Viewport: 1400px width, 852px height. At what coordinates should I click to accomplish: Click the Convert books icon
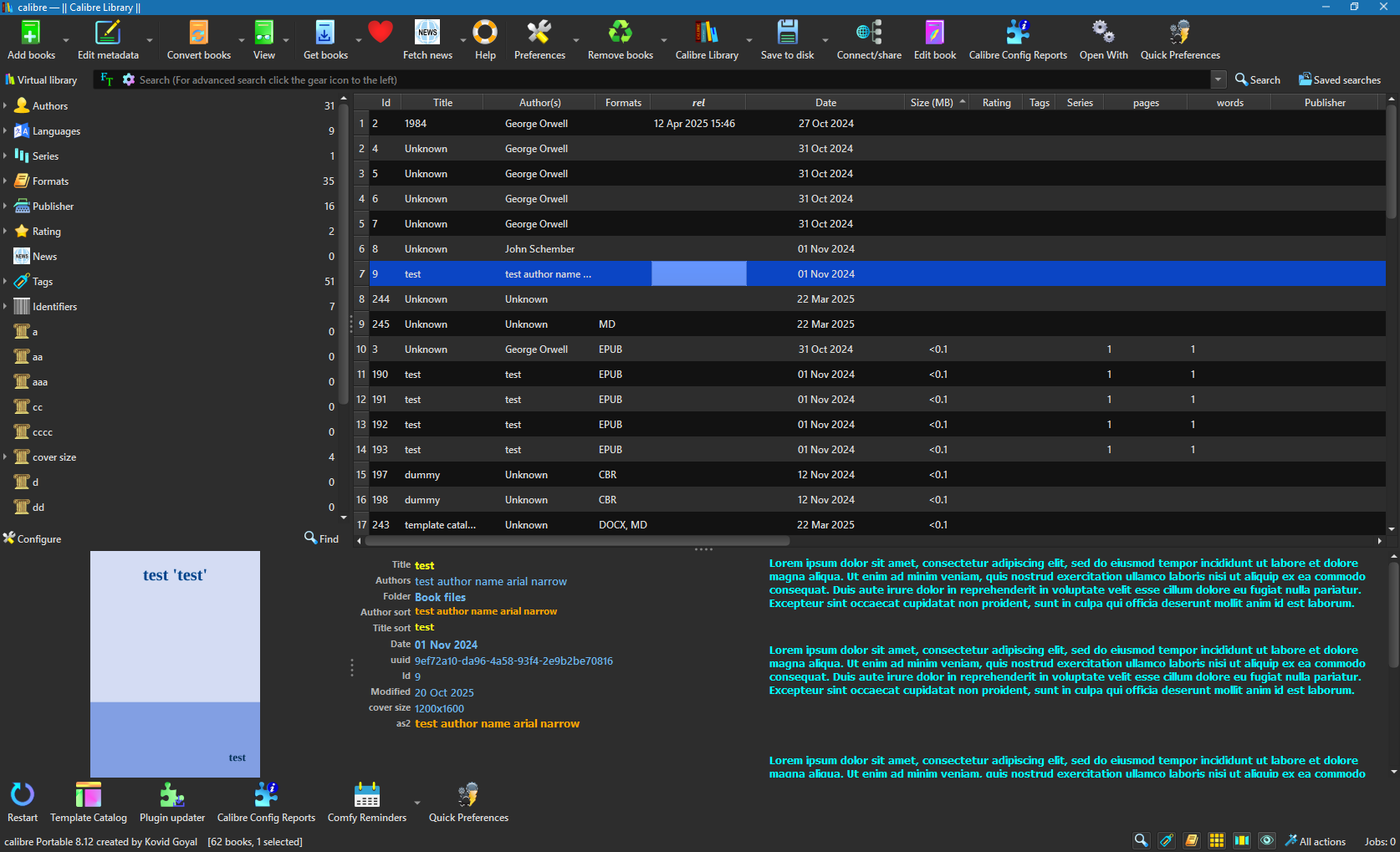(198, 33)
